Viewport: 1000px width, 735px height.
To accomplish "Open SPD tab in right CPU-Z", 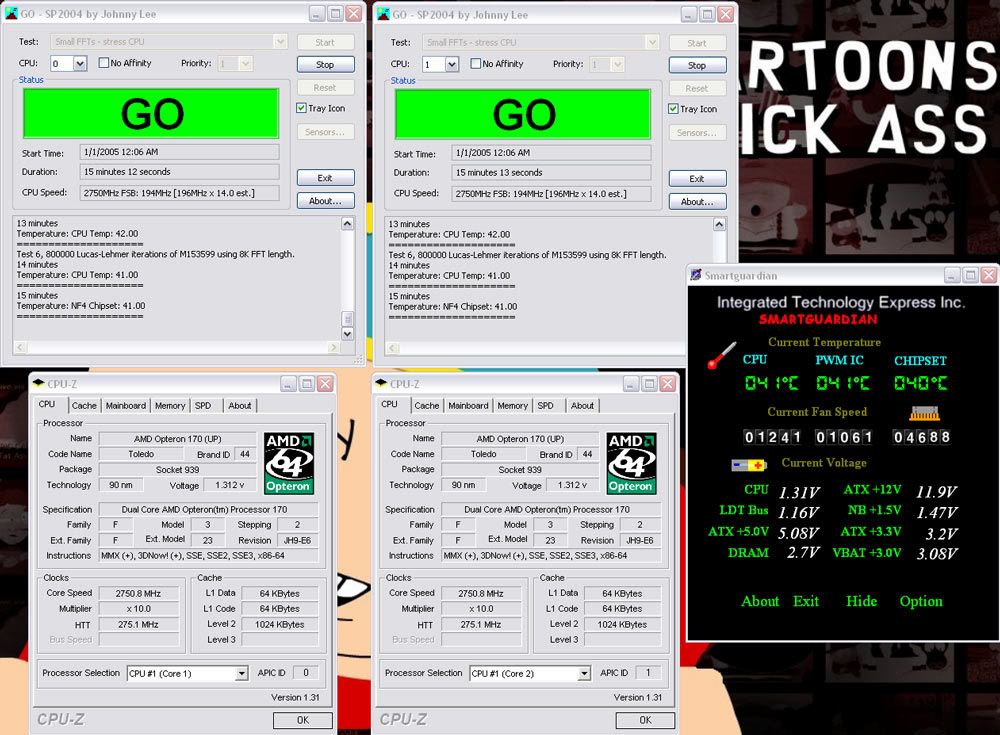I will point(545,406).
